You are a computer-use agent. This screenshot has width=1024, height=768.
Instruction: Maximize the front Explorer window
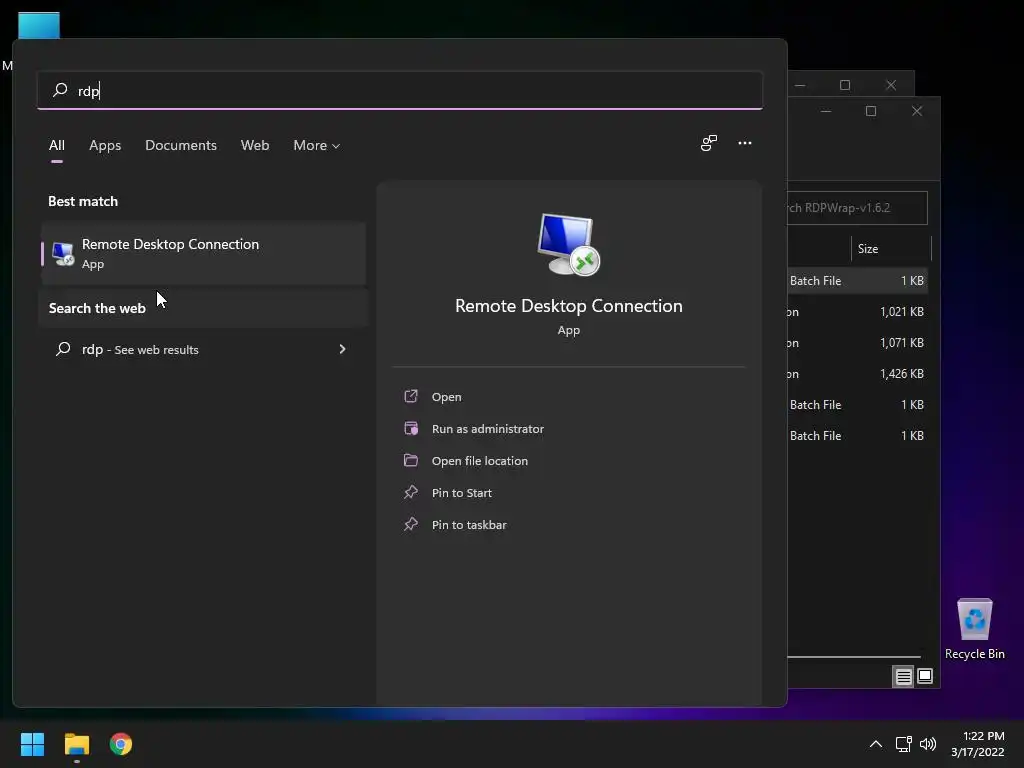(x=871, y=112)
